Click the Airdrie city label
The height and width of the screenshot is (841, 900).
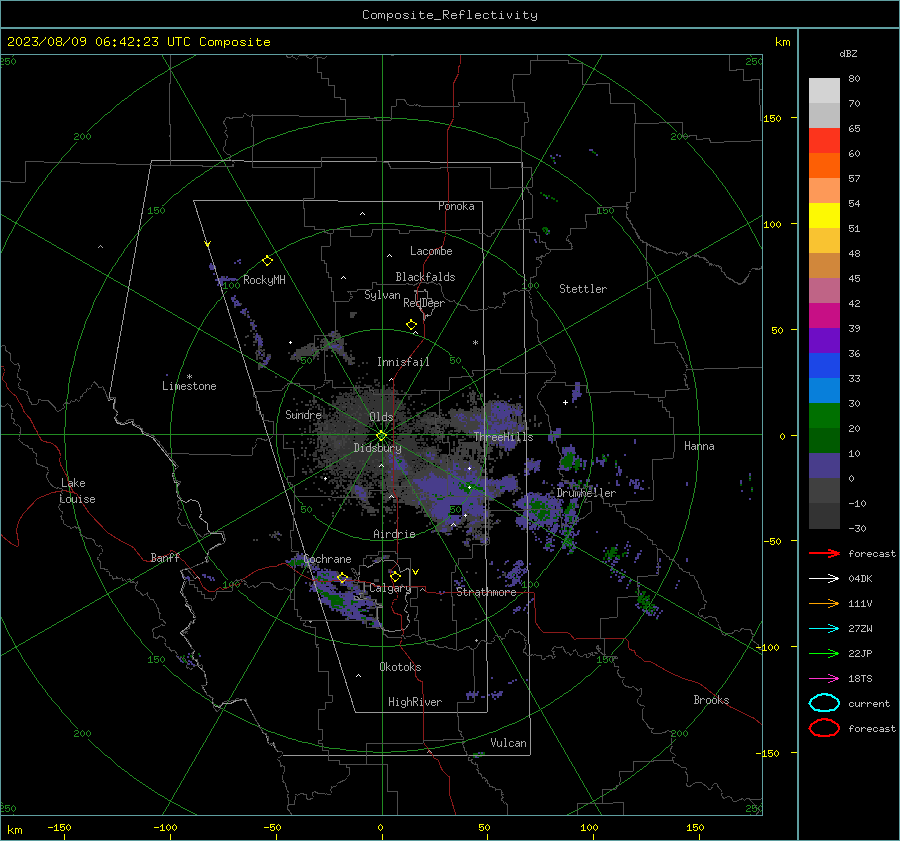pyautogui.click(x=394, y=534)
